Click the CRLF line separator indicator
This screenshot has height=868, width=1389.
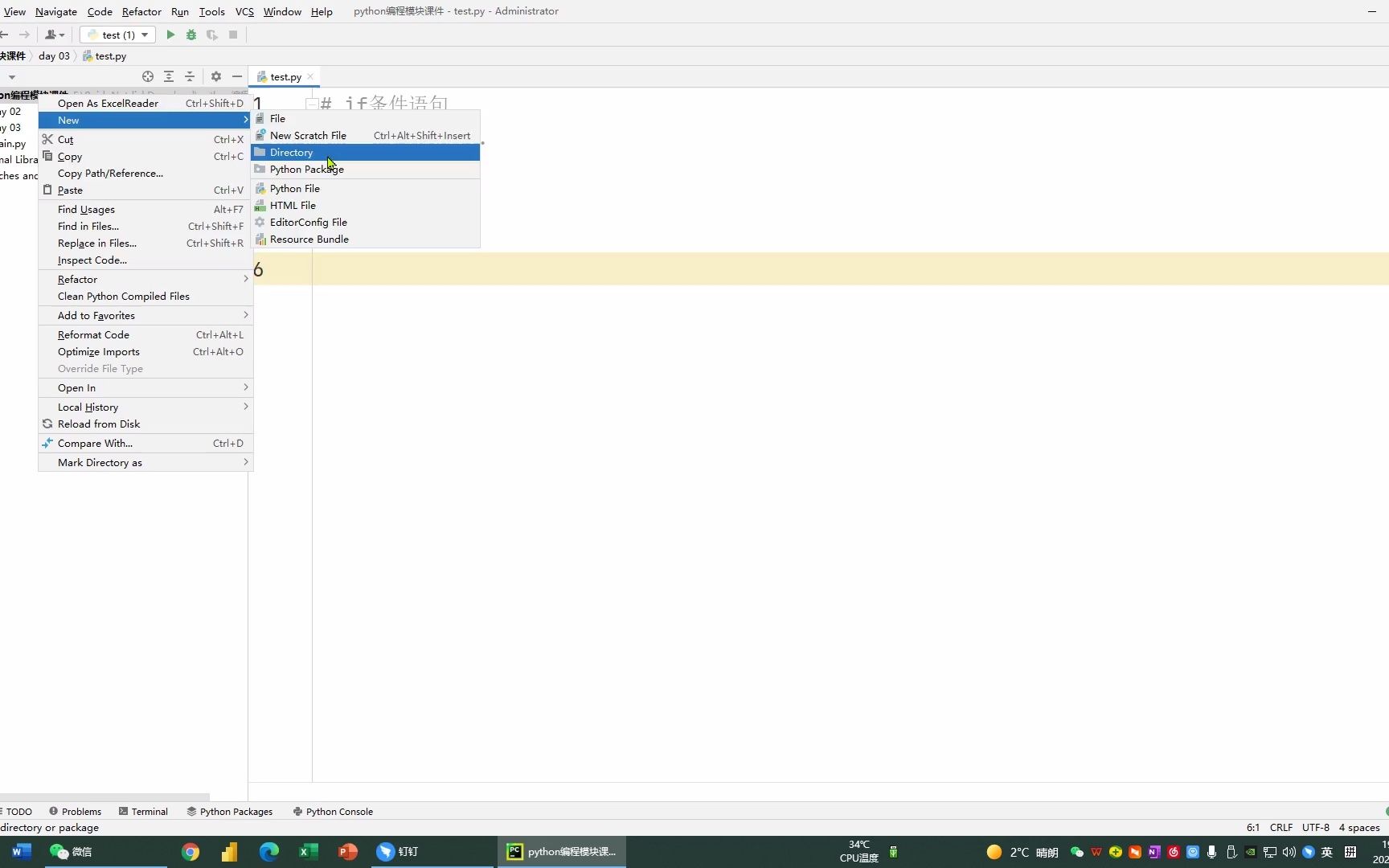point(1281,827)
